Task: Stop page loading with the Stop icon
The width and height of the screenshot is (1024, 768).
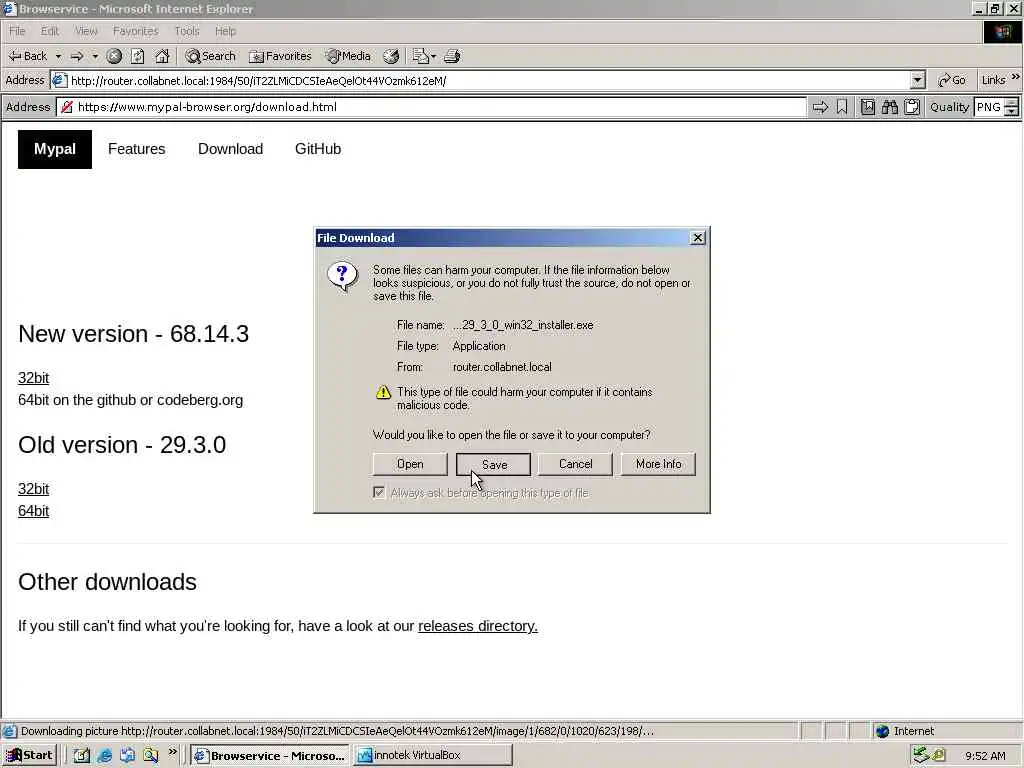Action: [114, 56]
